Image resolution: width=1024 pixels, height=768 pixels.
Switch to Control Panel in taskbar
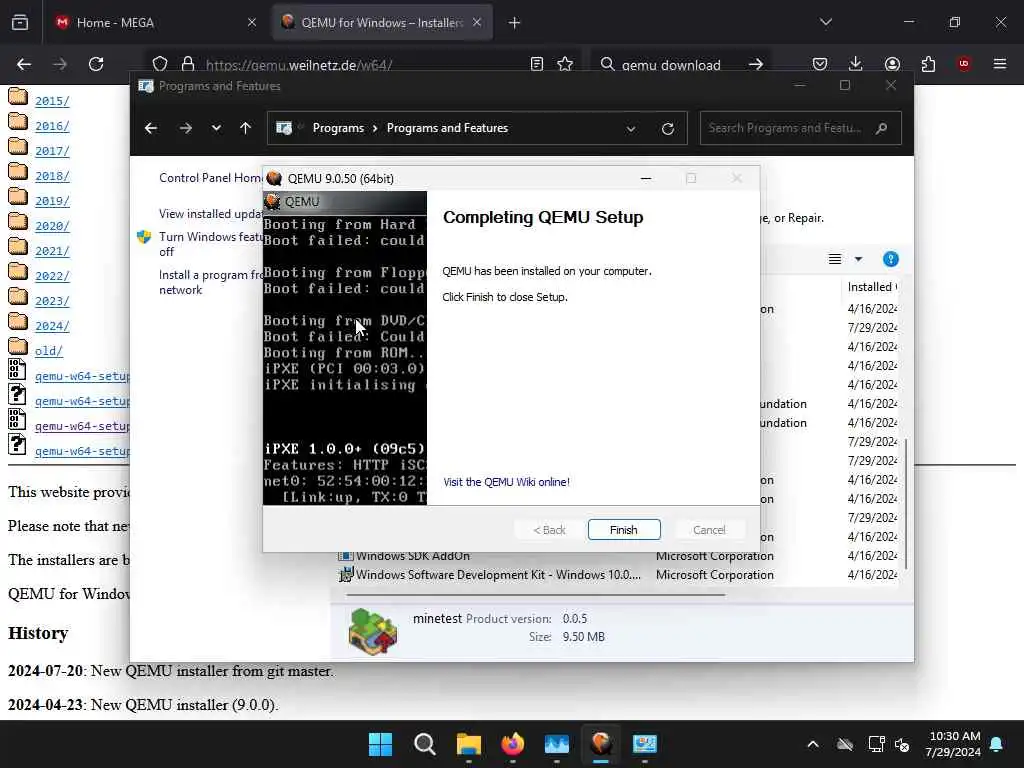point(645,744)
